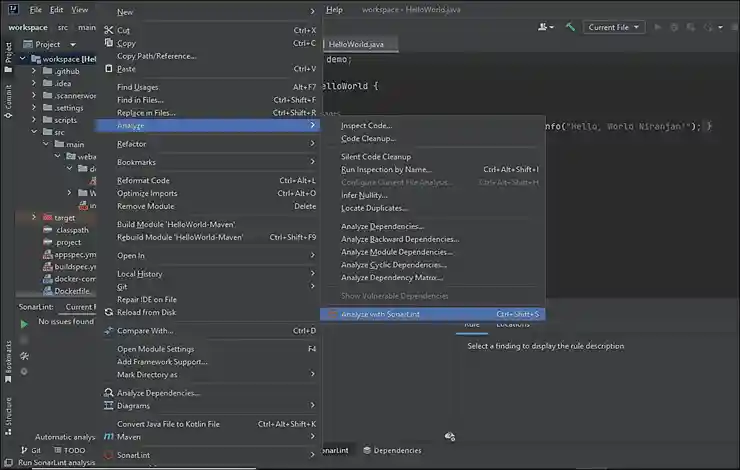Expand the scripts folder
The height and width of the screenshot is (470, 740).
[x=34, y=120]
